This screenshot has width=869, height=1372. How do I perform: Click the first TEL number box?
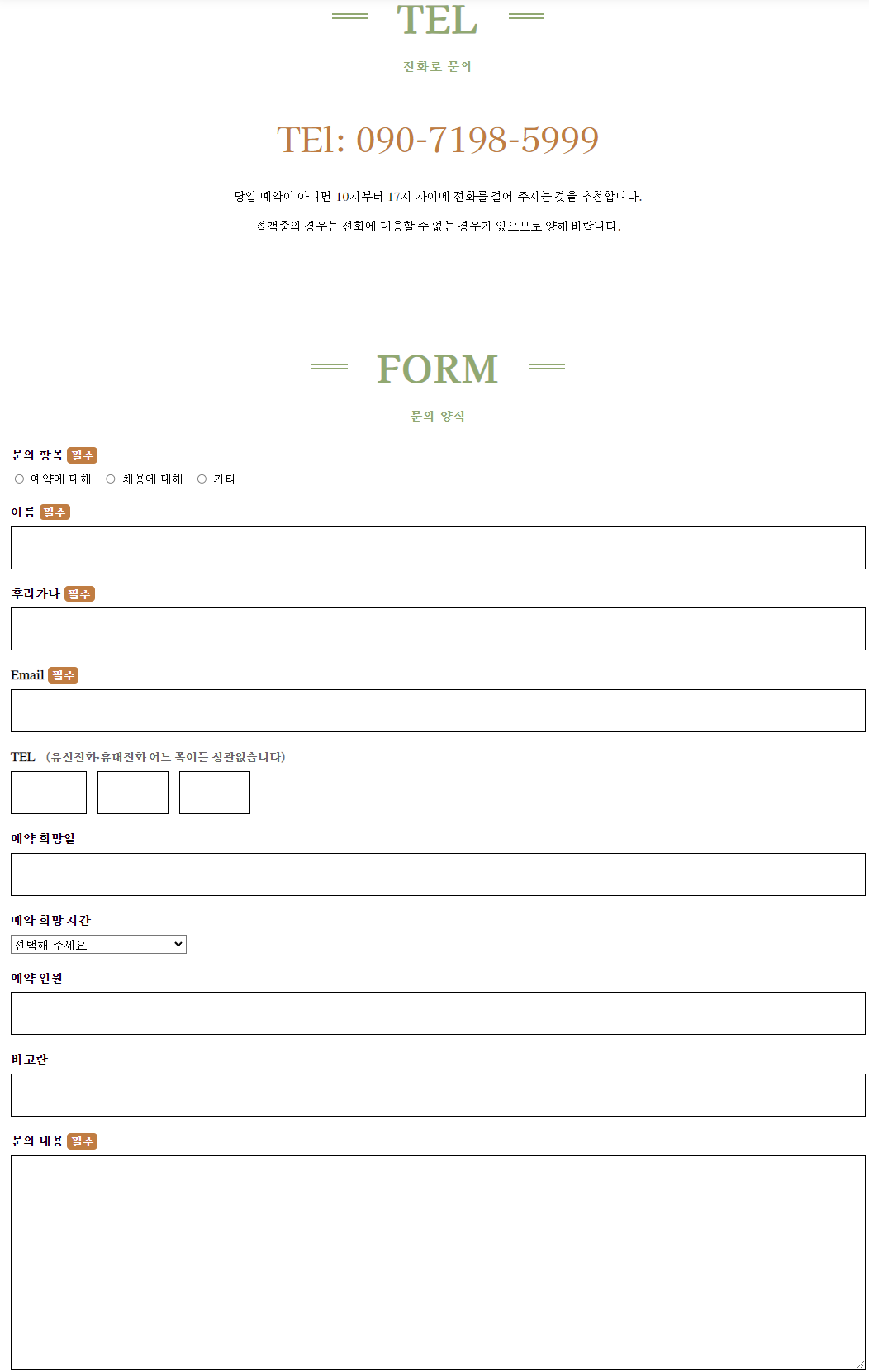[48, 792]
